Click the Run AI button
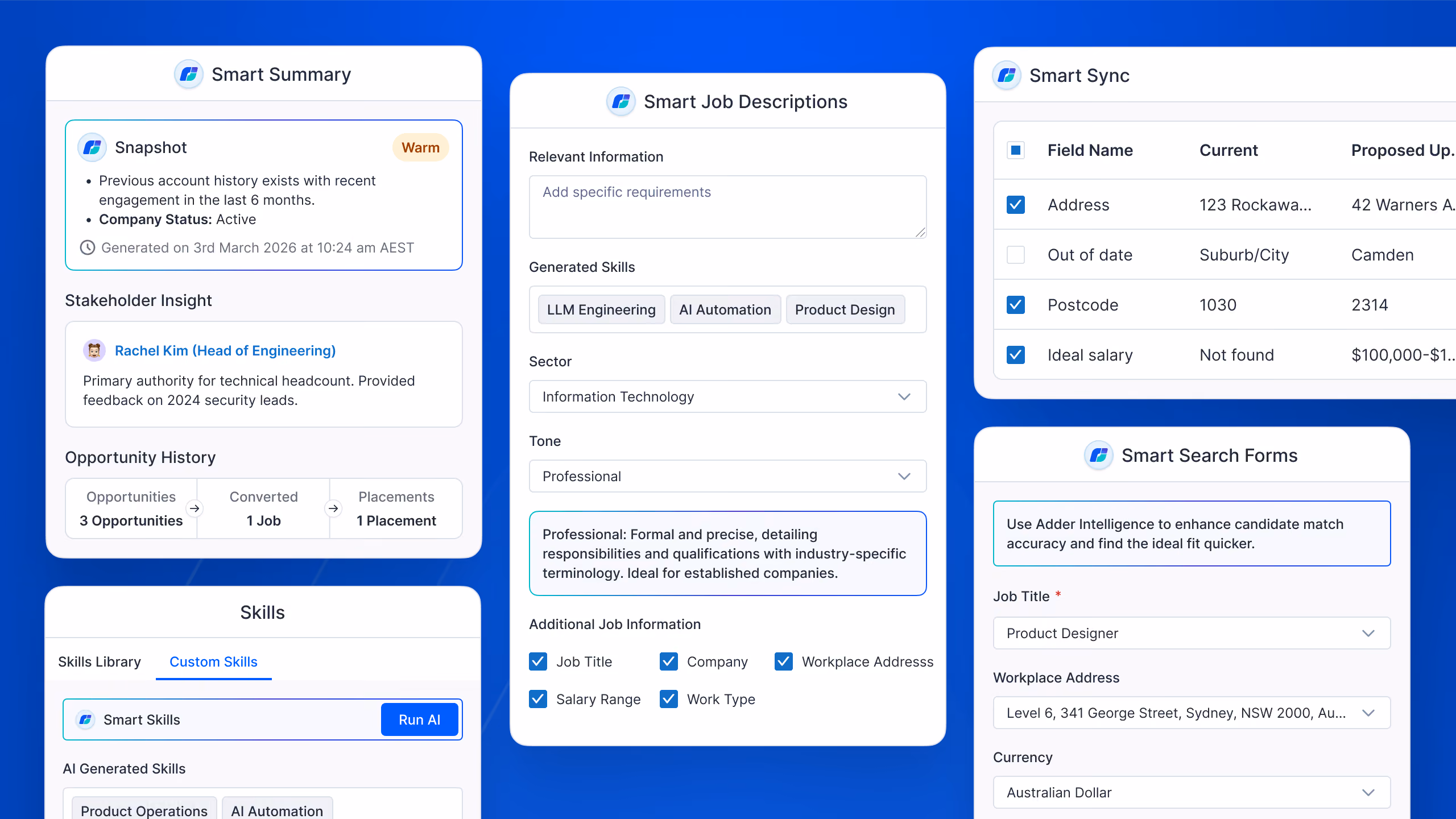The height and width of the screenshot is (819, 1456). [x=420, y=720]
